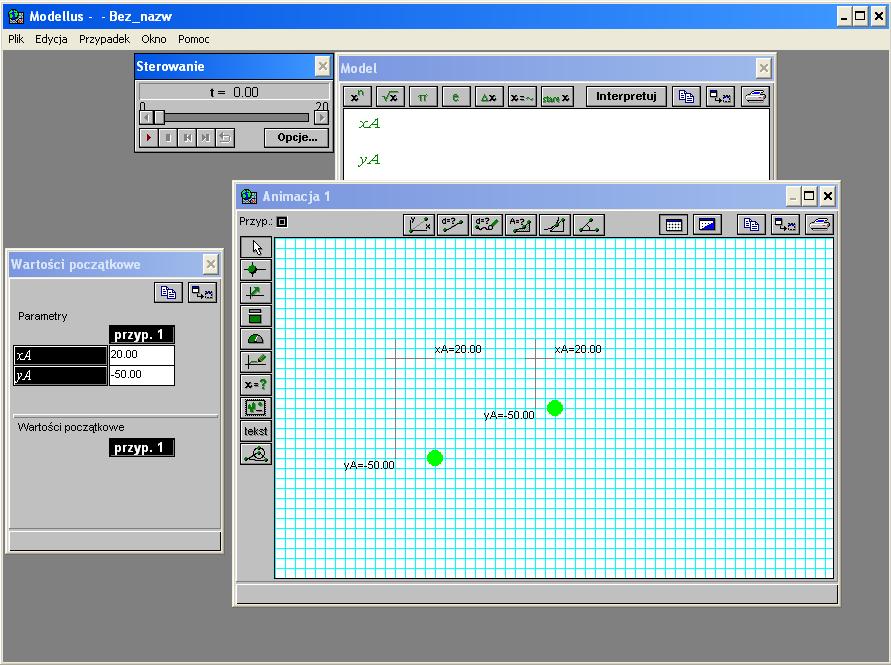Click Interpretuj to interpret the model

626,96
